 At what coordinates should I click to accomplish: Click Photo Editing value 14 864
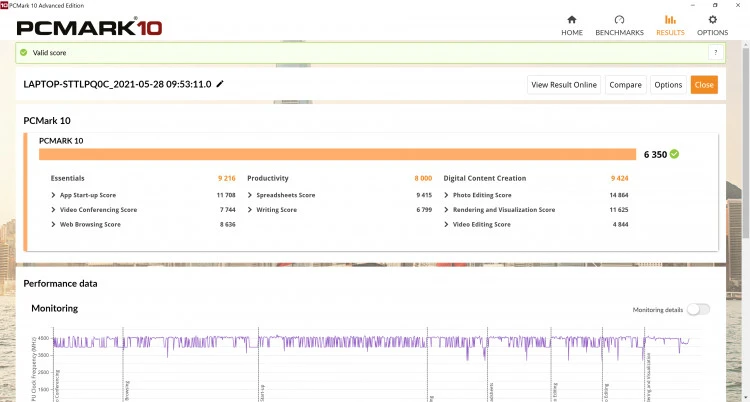(x=619, y=195)
